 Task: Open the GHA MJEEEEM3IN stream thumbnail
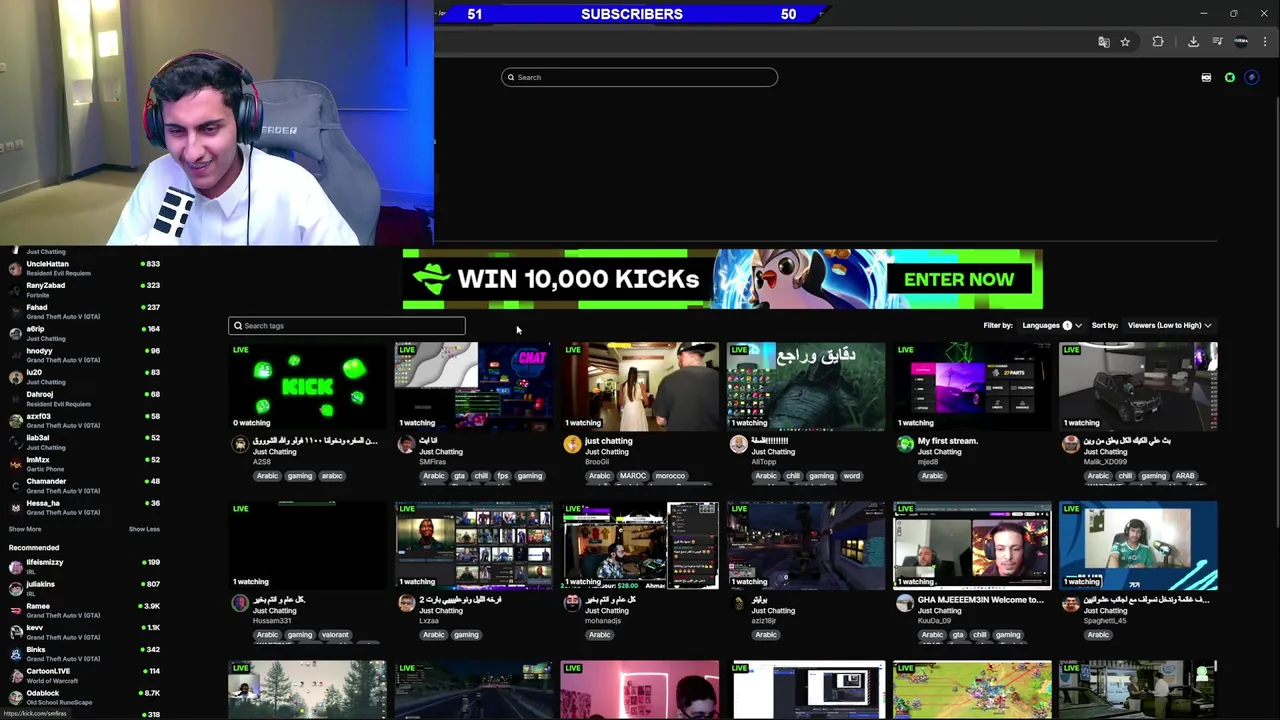tap(972, 546)
